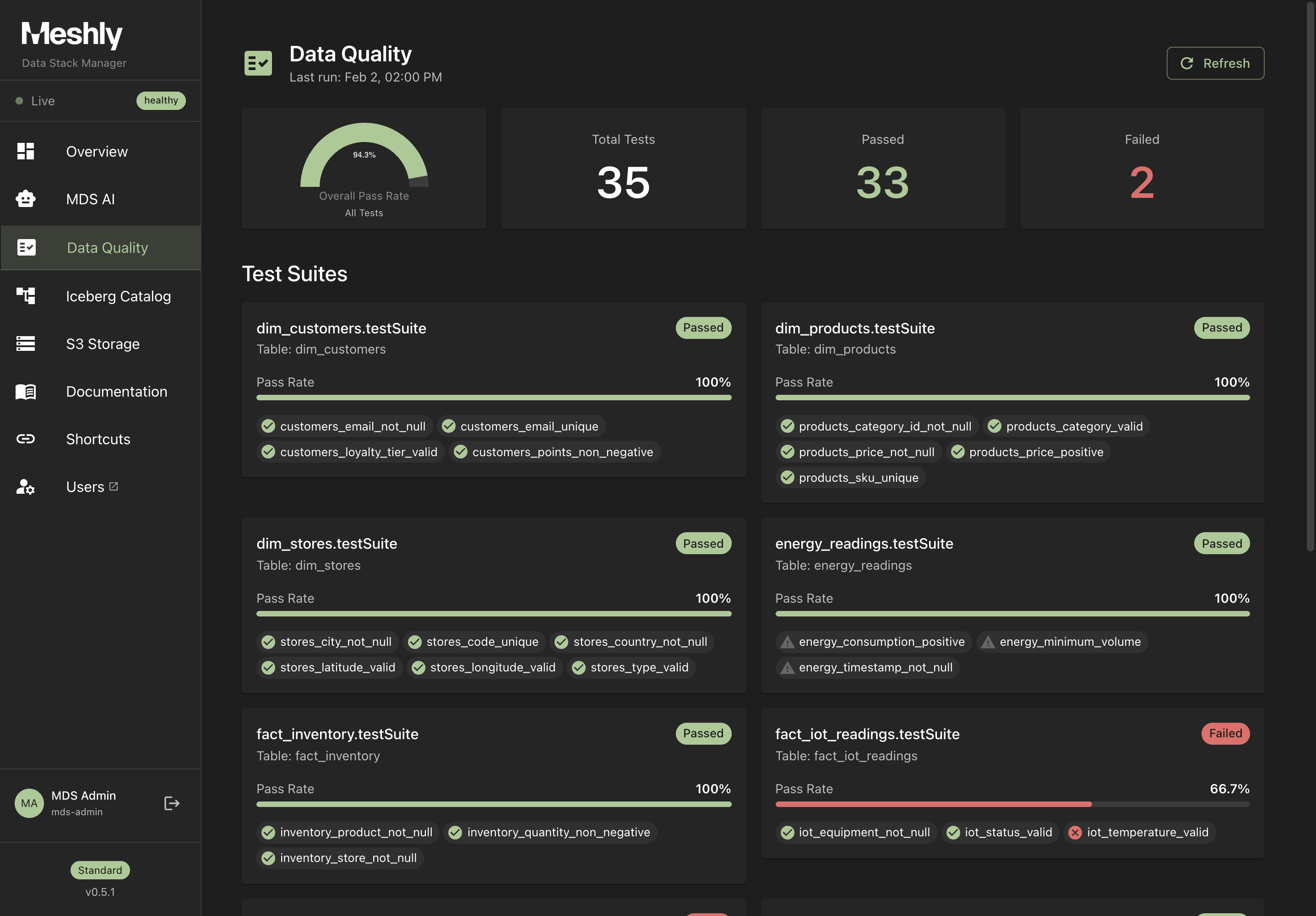The height and width of the screenshot is (916, 1316).
Task: Open the fact_iot_readings.testSuite card
Action: click(x=867, y=734)
